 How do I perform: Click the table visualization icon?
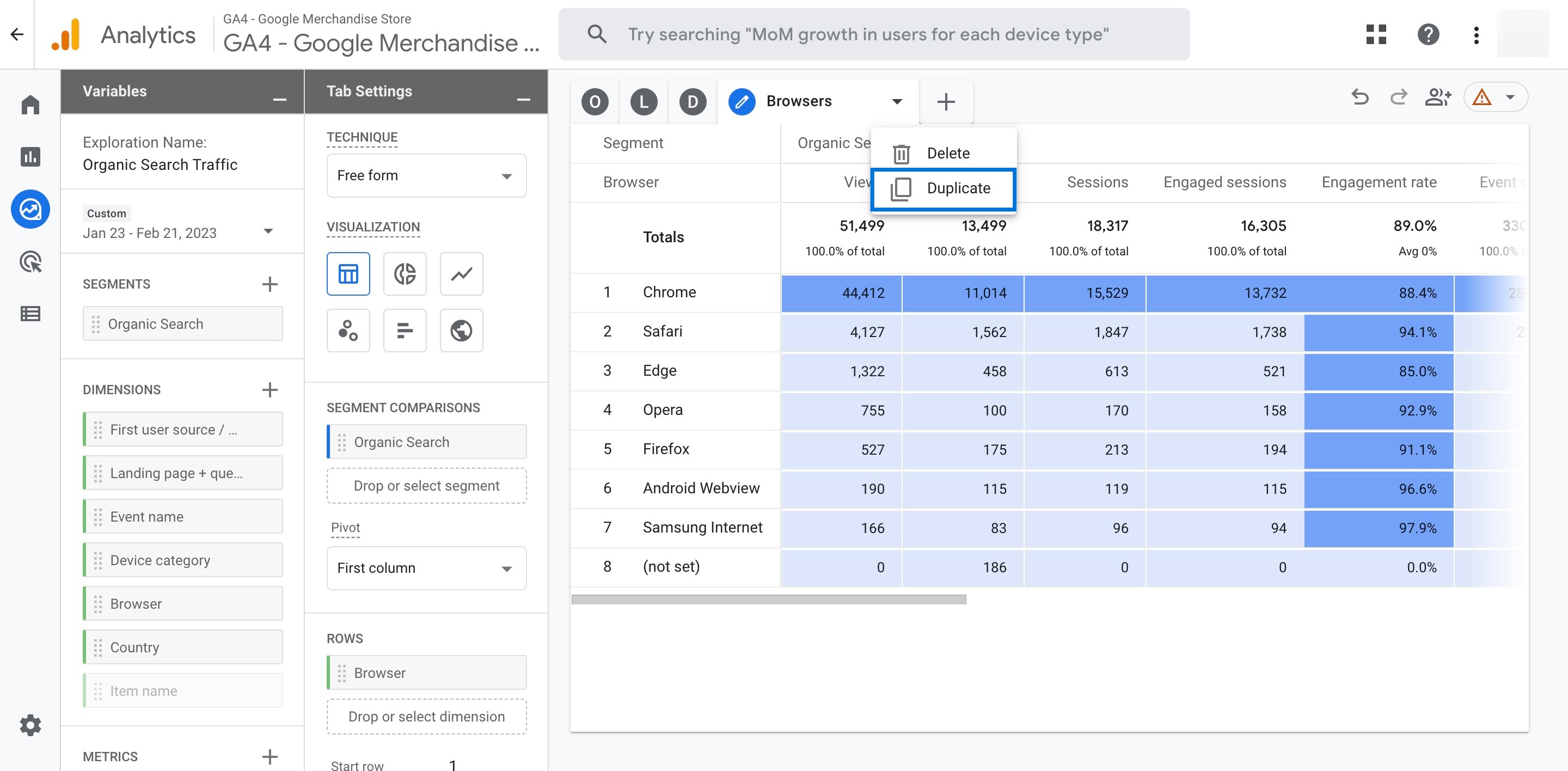[348, 272]
